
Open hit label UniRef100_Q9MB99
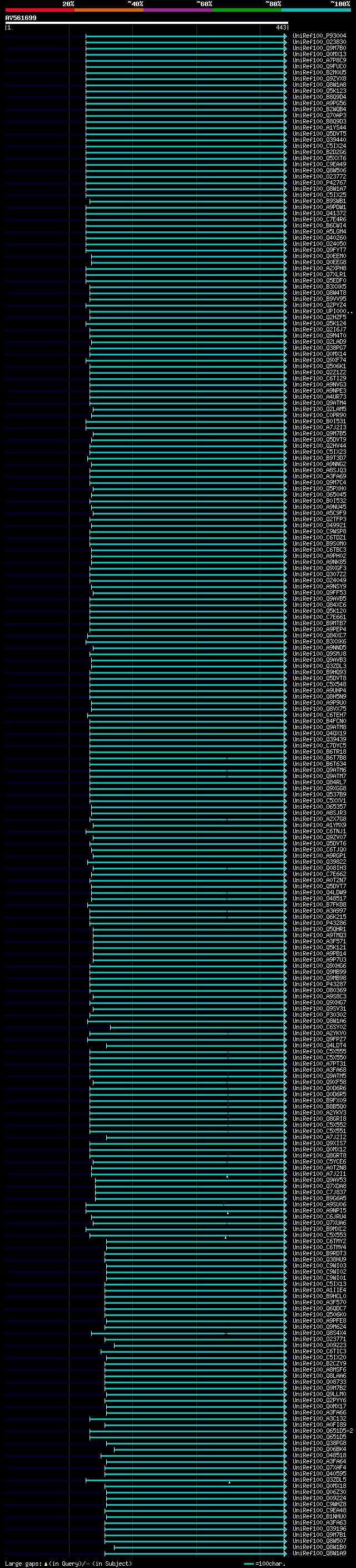319,972
